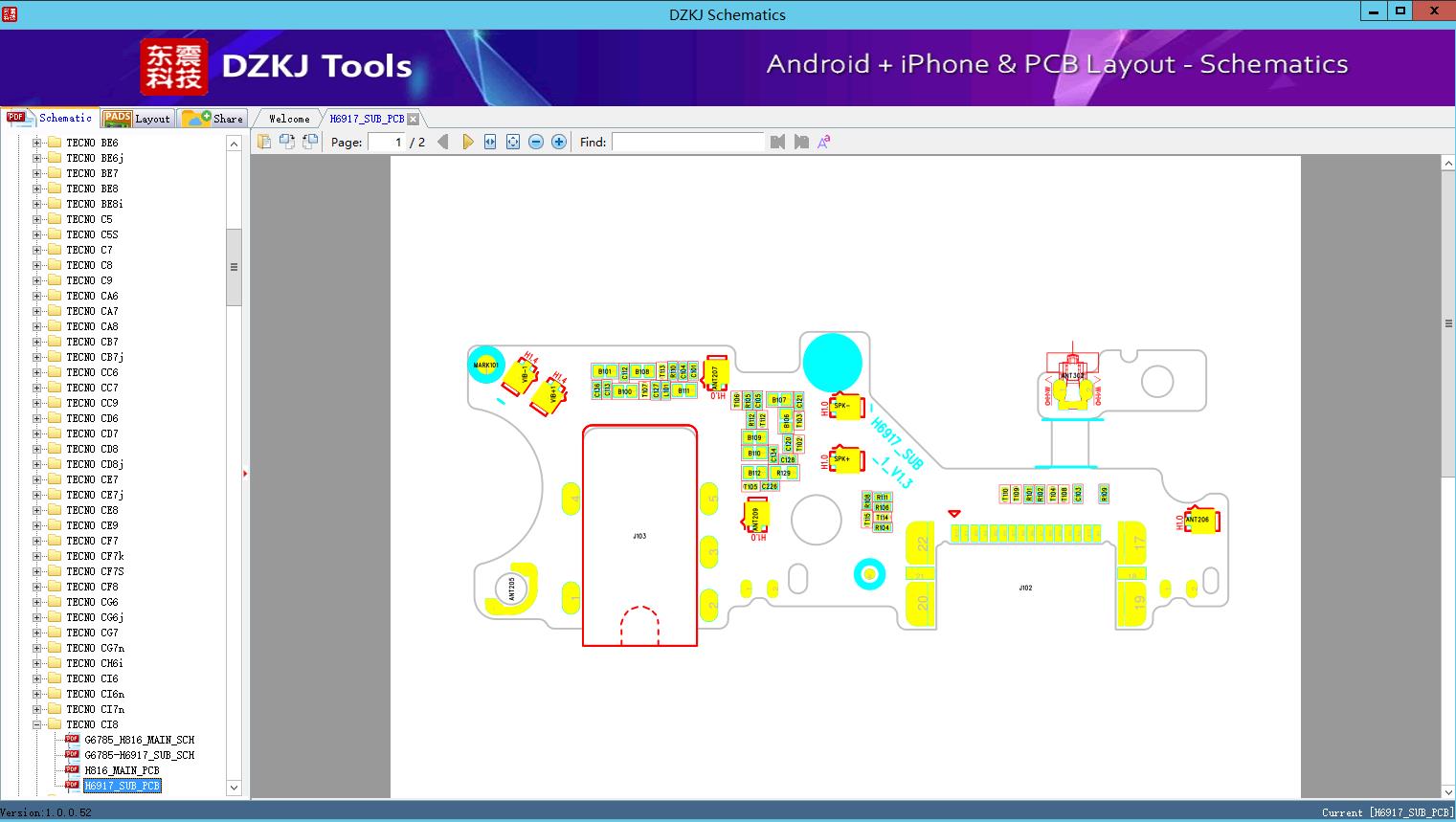
Task: Click the find previous icon
Action: coord(777,142)
